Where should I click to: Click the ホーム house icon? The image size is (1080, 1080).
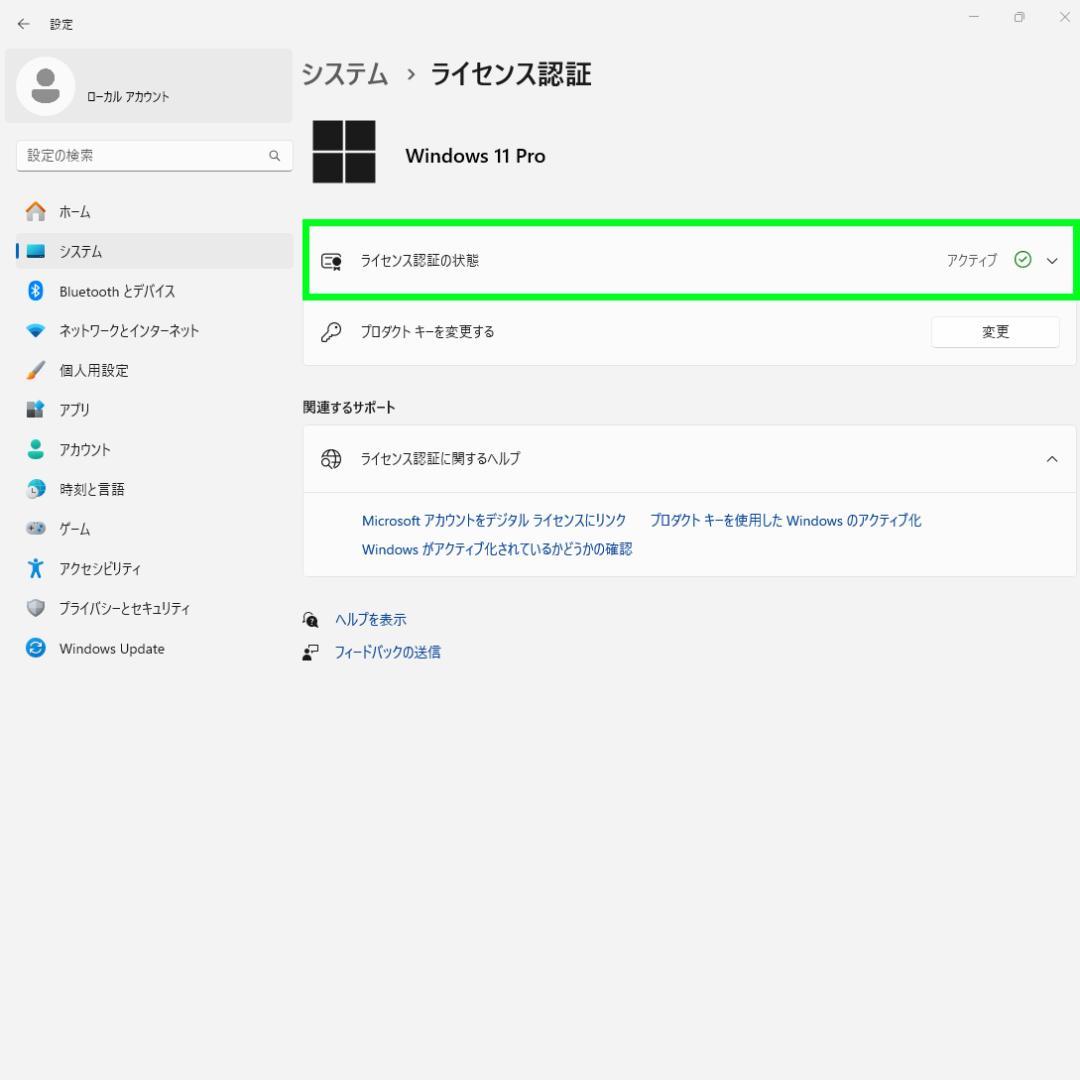36,211
